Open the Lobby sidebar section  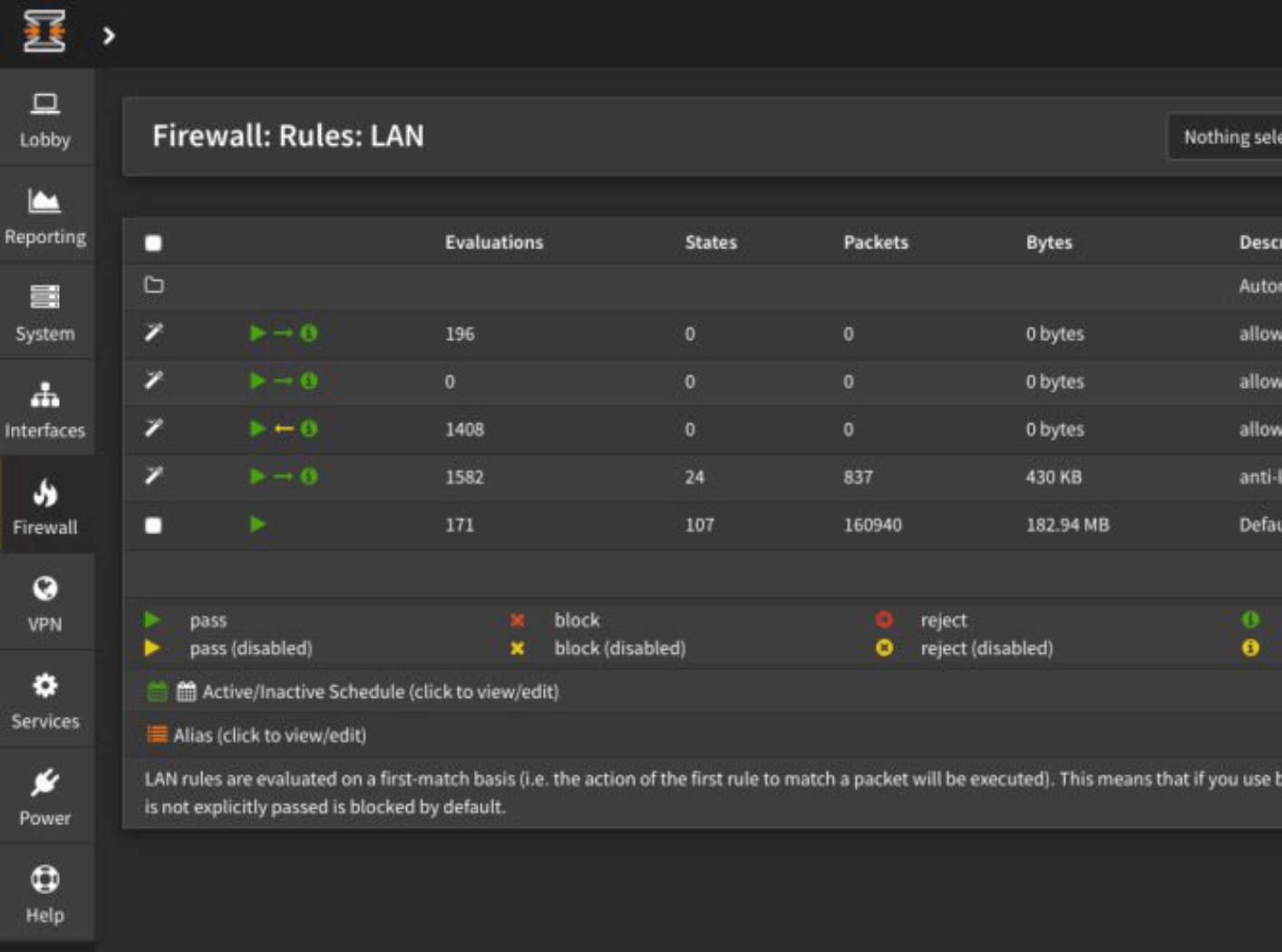tap(45, 118)
